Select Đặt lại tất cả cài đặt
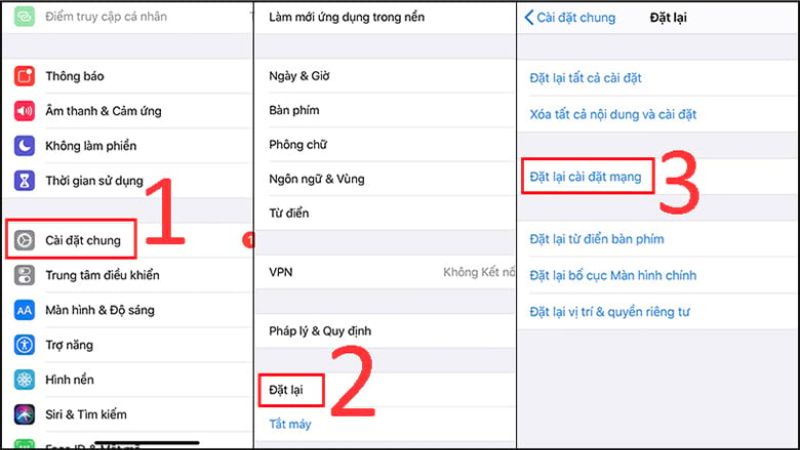 (x=658, y=78)
